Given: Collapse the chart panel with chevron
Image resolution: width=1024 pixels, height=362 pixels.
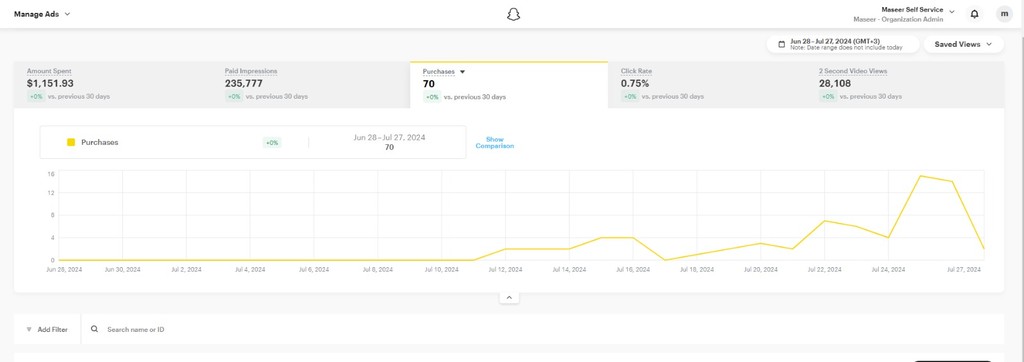Looking at the screenshot, I should pos(509,297).
